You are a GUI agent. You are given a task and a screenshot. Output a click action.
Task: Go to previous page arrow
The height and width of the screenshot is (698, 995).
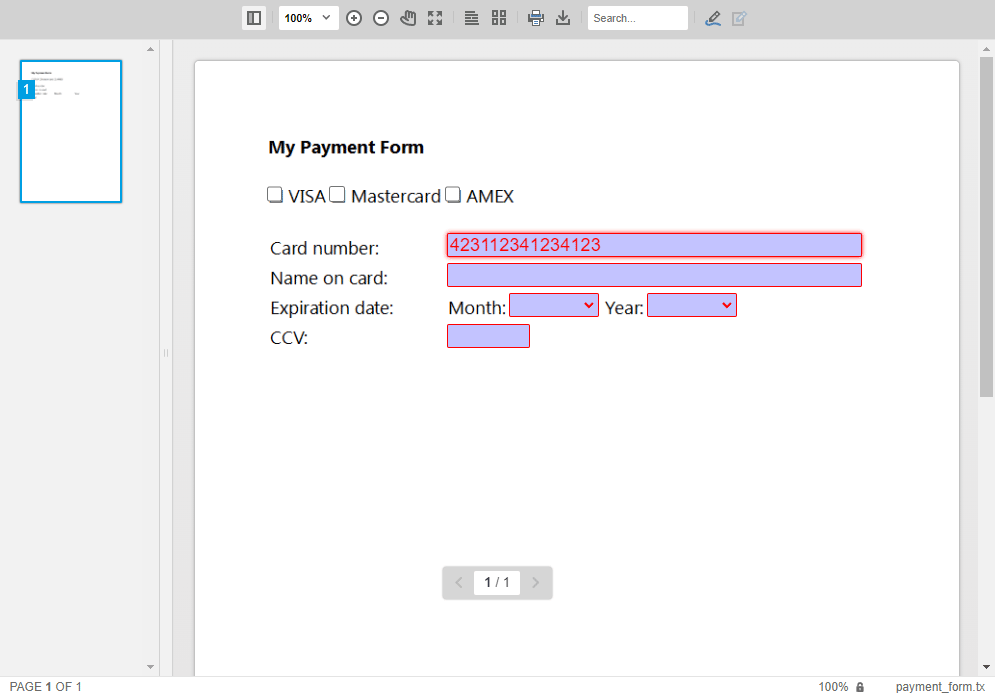click(x=459, y=583)
